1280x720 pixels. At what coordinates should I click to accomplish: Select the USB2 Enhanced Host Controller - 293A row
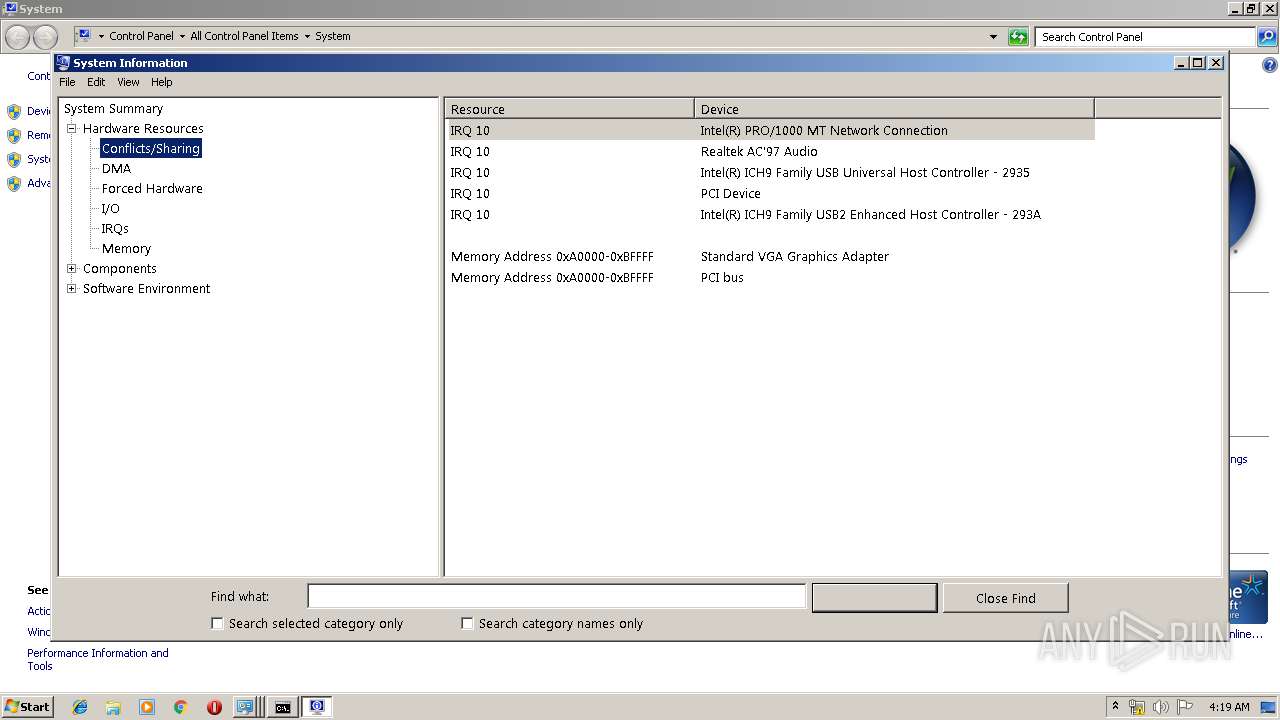coord(770,214)
